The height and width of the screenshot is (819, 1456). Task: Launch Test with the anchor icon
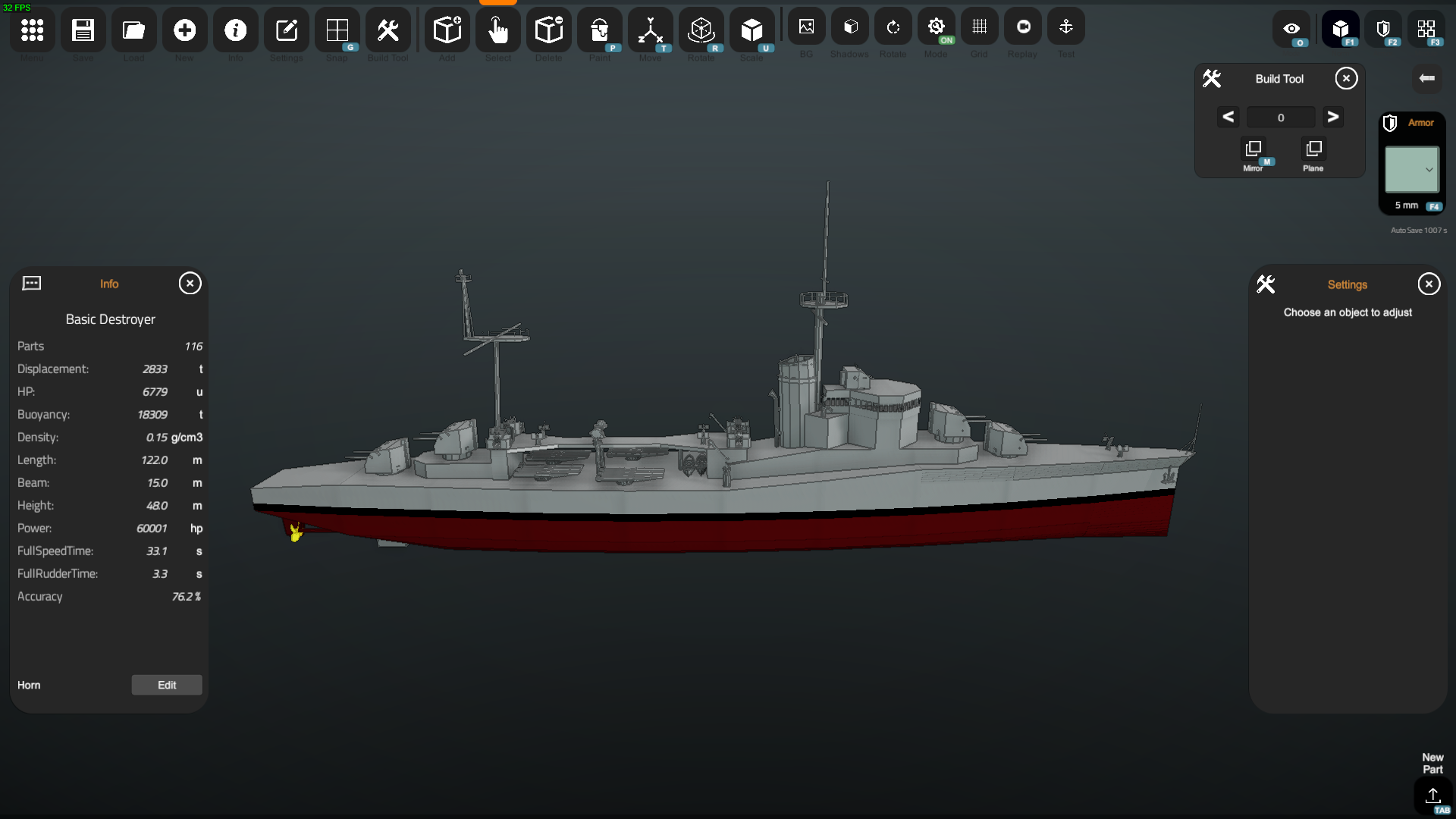[1065, 27]
